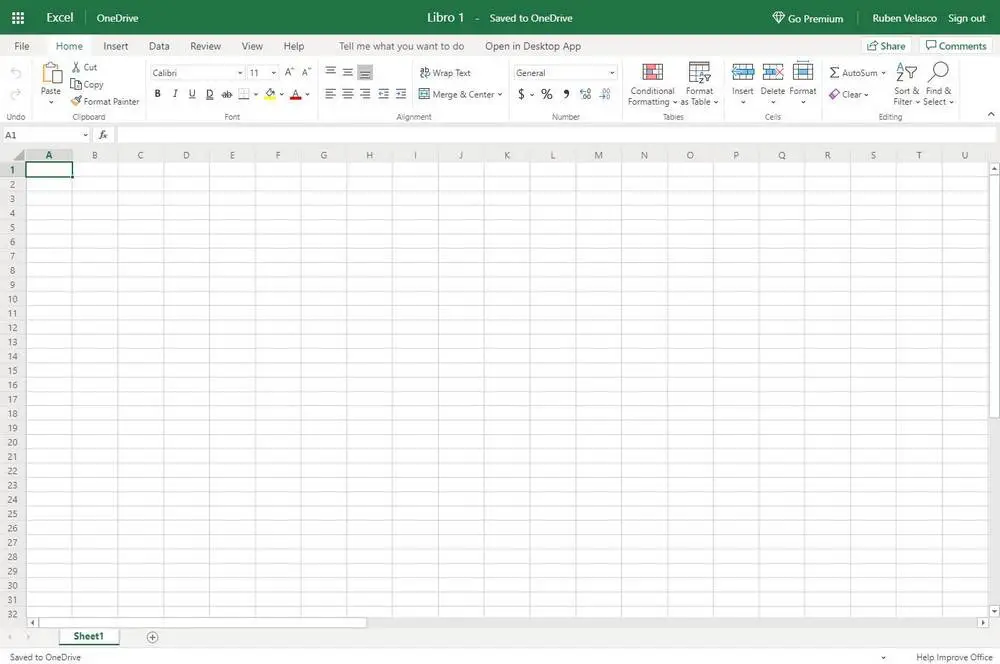Increase indent
This screenshot has height=664, width=1000.
coord(401,94)
